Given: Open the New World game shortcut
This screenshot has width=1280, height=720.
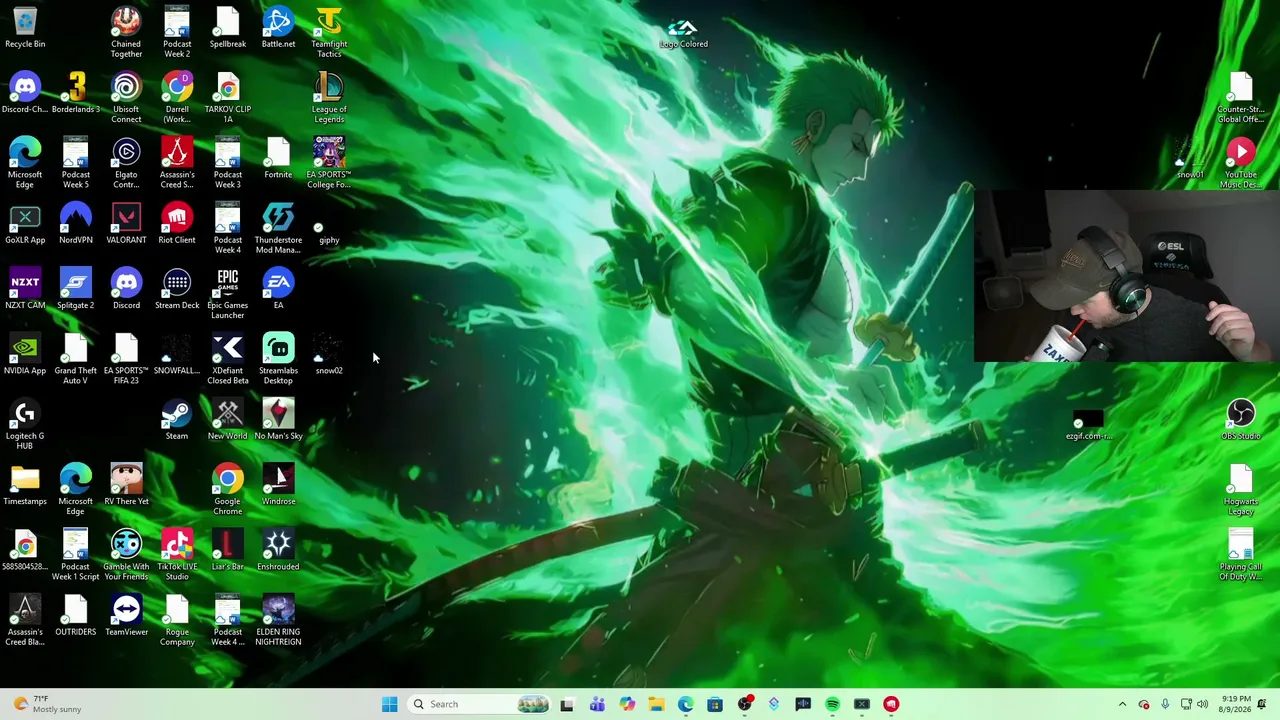Looking at the screenshot, I should point(227,420).
